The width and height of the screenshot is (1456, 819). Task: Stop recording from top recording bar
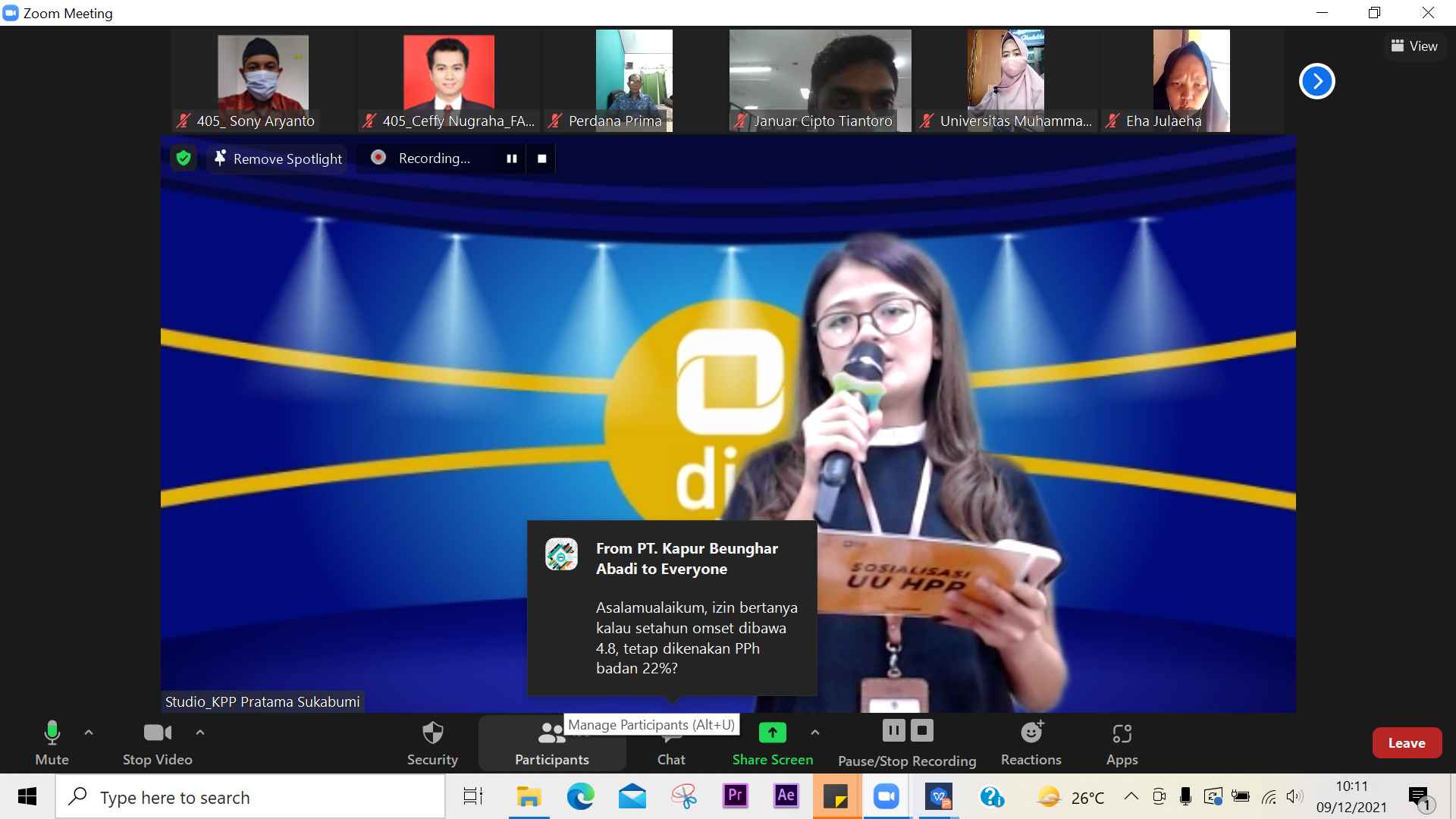(x=541, y=158)
